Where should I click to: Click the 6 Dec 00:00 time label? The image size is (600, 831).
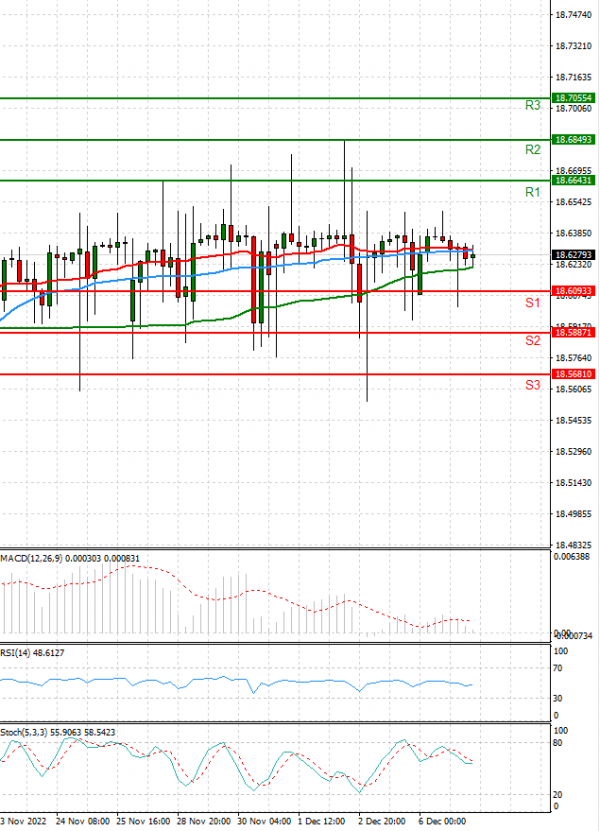click(443, 821)
